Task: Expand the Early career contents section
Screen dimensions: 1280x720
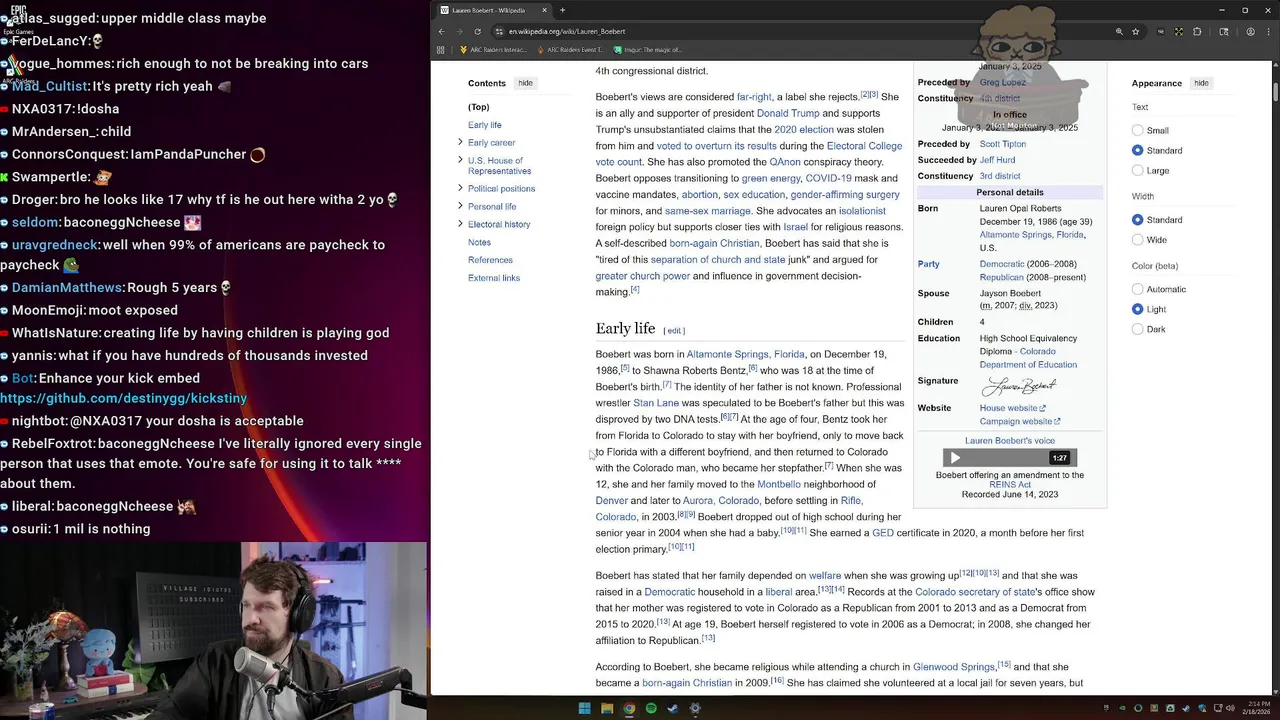Action: tap(460, 142)
